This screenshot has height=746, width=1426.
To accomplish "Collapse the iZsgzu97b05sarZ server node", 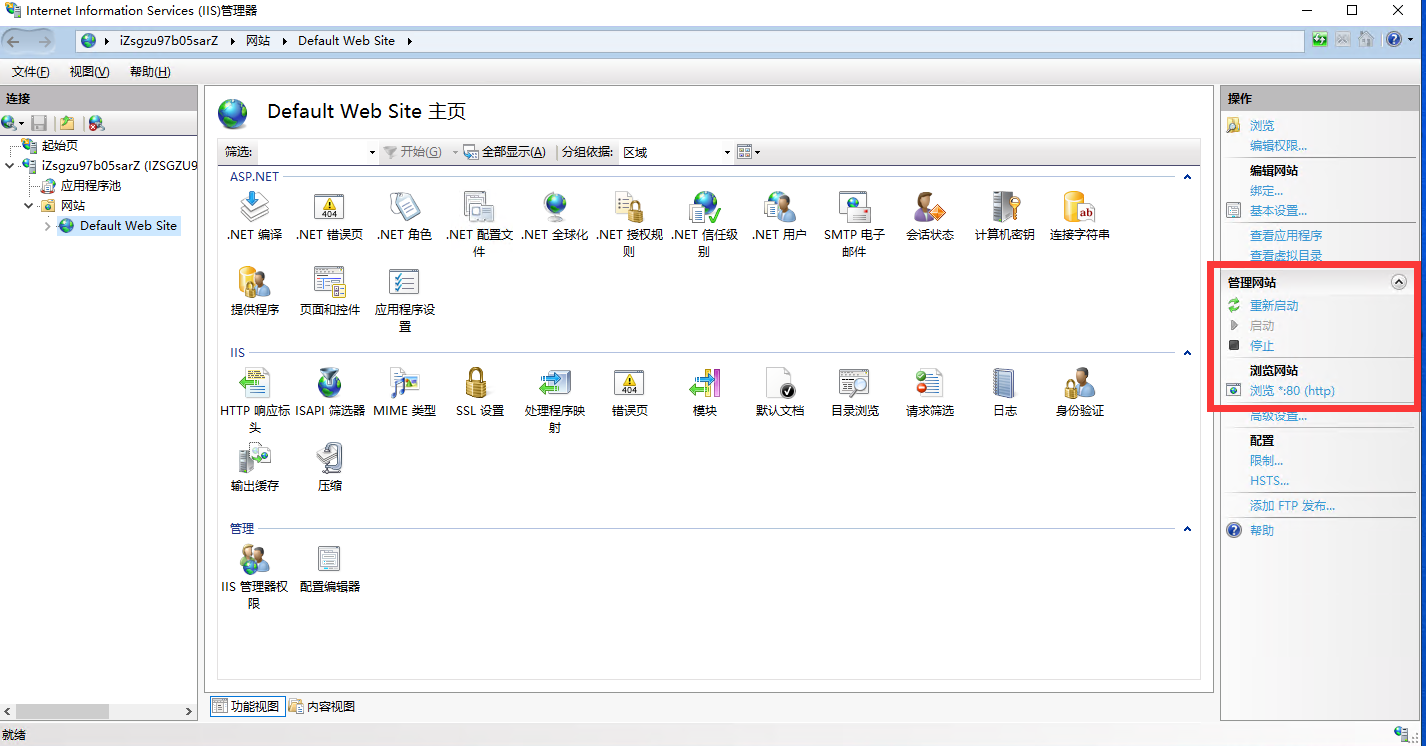I will tap(10, 166).
